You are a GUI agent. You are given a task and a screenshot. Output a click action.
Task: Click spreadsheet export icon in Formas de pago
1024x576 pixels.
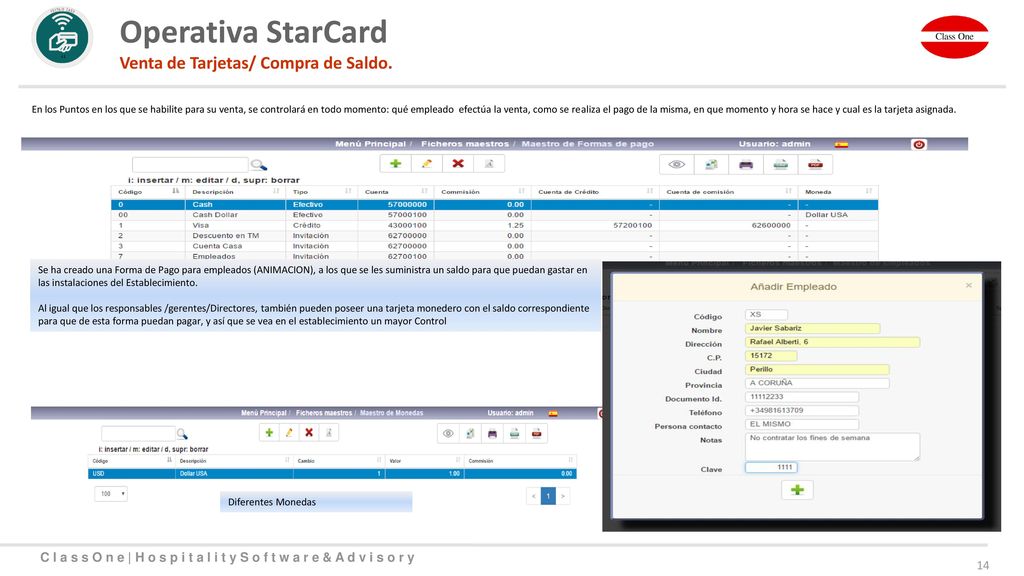coord(711,165)
